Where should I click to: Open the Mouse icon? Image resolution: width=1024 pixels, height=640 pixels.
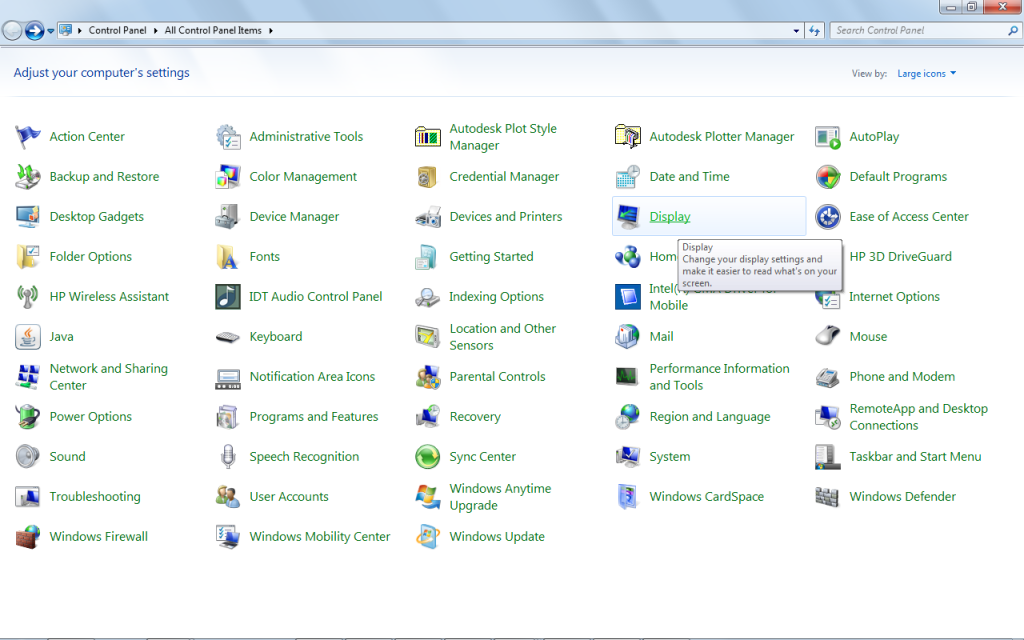coord(827,336)
